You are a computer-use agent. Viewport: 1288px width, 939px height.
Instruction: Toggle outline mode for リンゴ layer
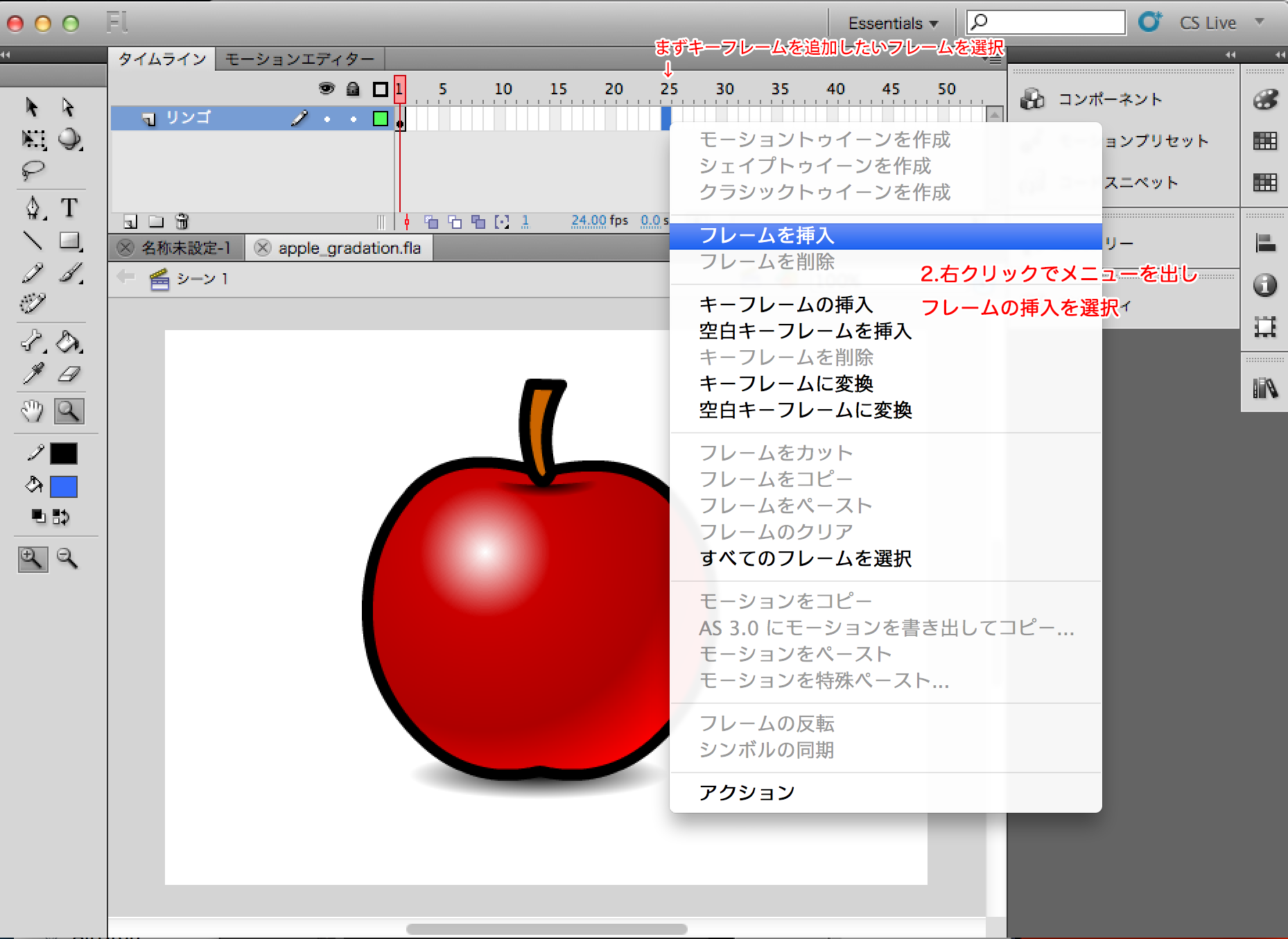380,119
